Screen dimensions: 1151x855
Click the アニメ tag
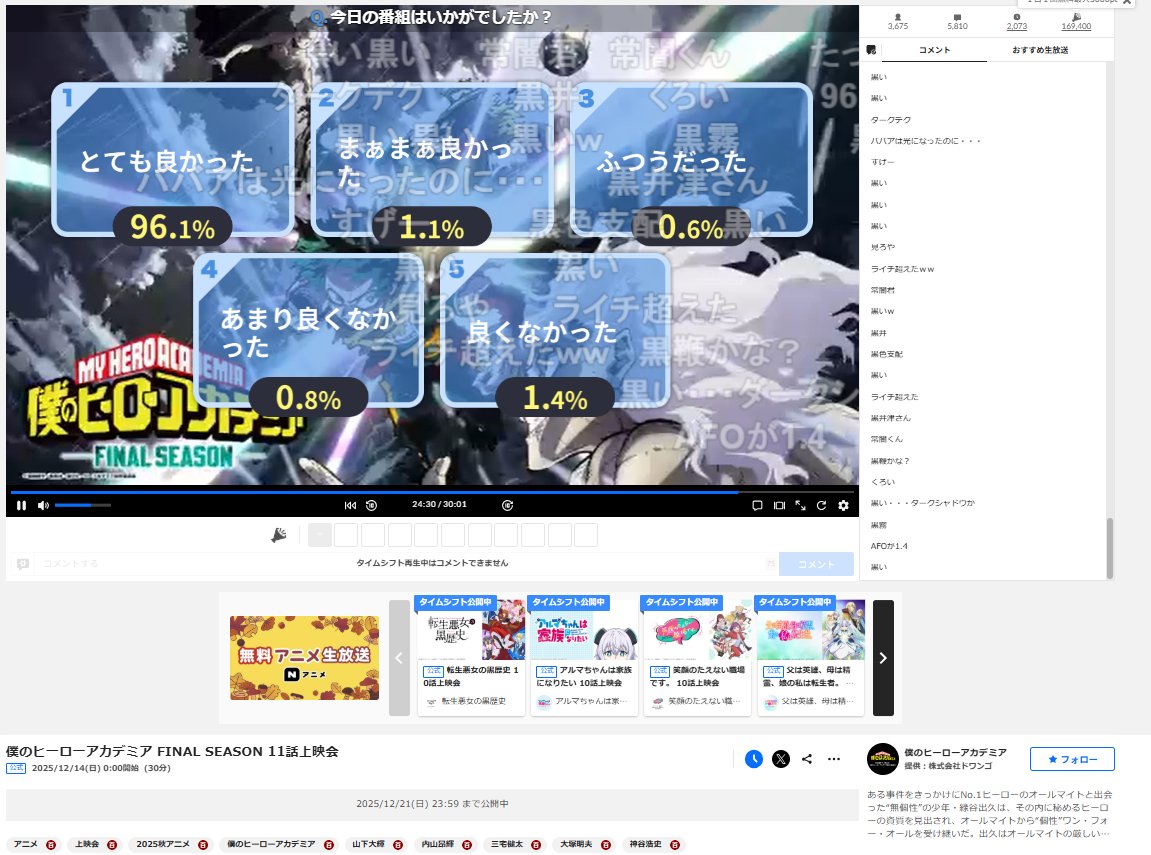(x=26, y=844)
